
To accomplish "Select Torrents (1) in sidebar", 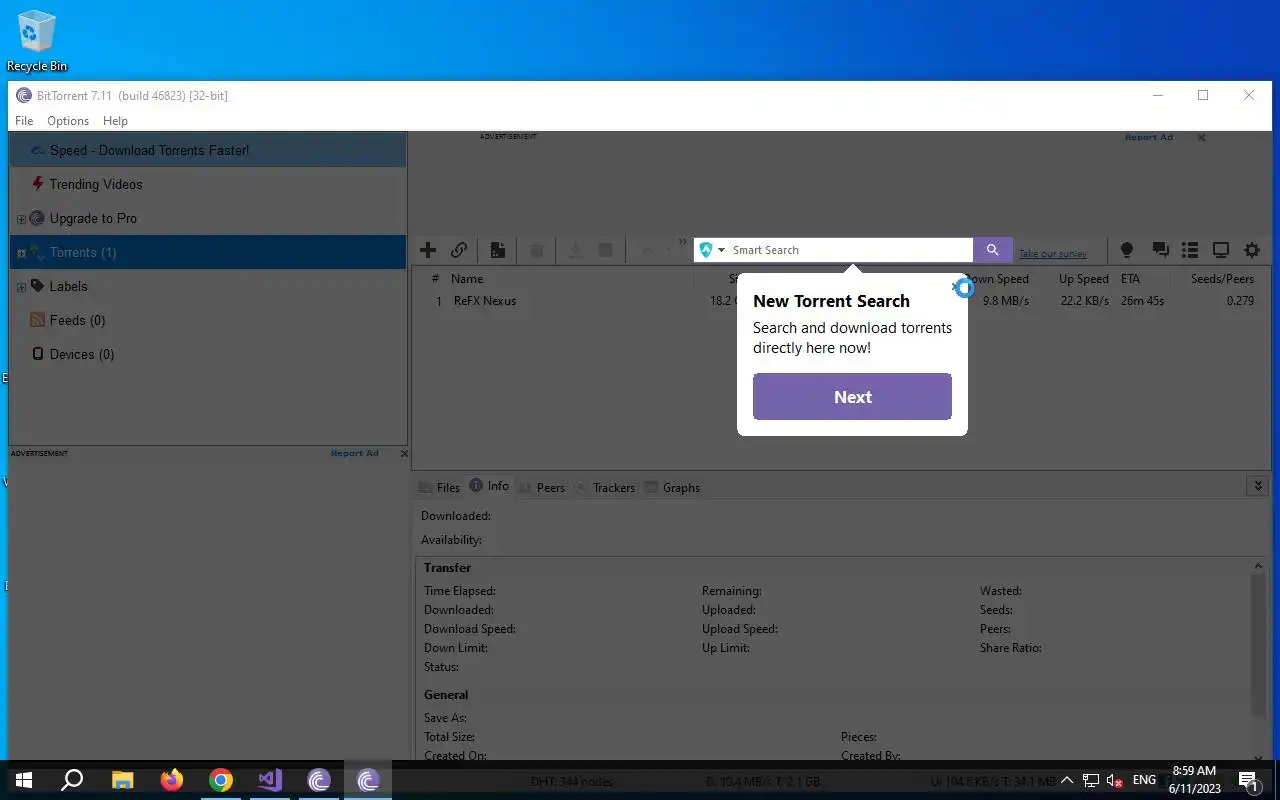I will pyautogui.click(x=208, y=252).
